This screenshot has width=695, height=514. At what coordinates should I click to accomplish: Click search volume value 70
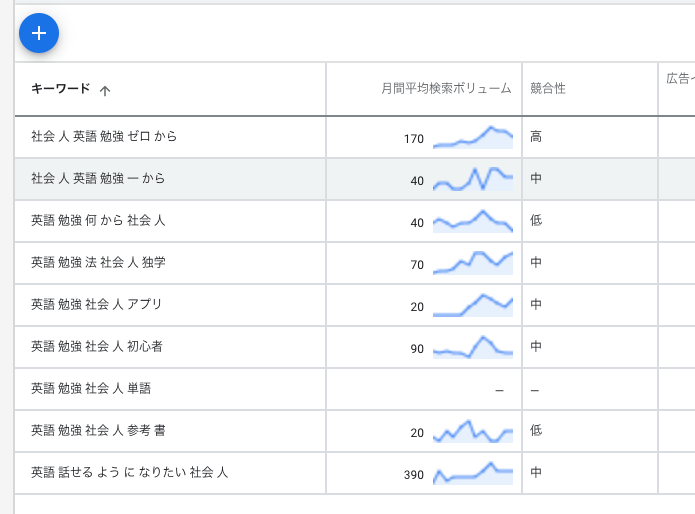[417, 265]
